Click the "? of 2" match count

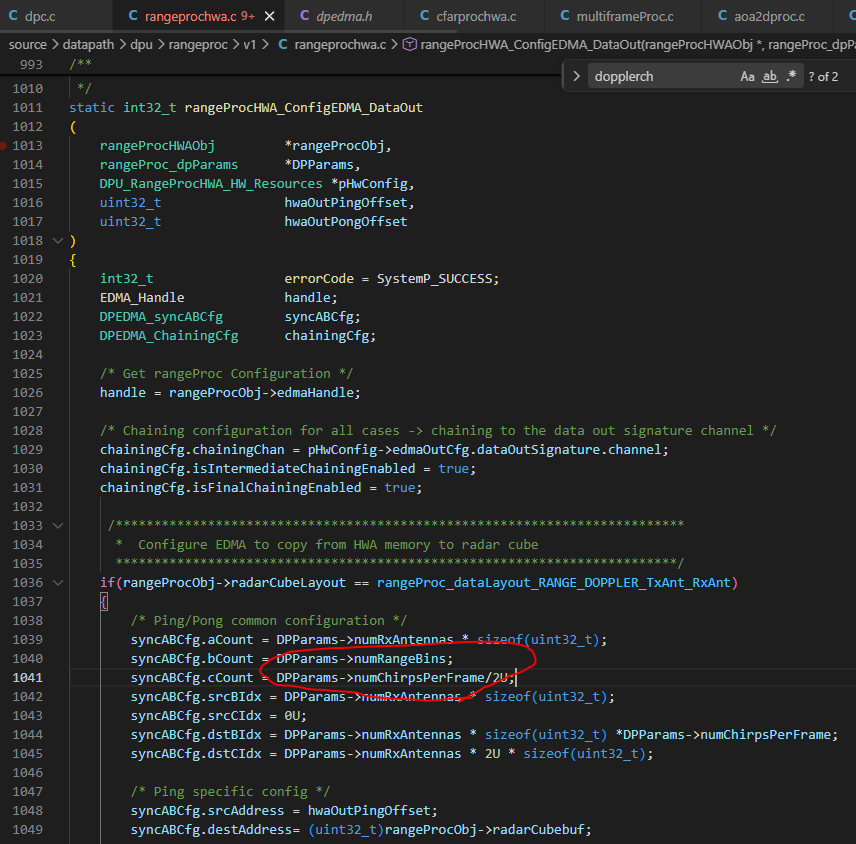823,76
